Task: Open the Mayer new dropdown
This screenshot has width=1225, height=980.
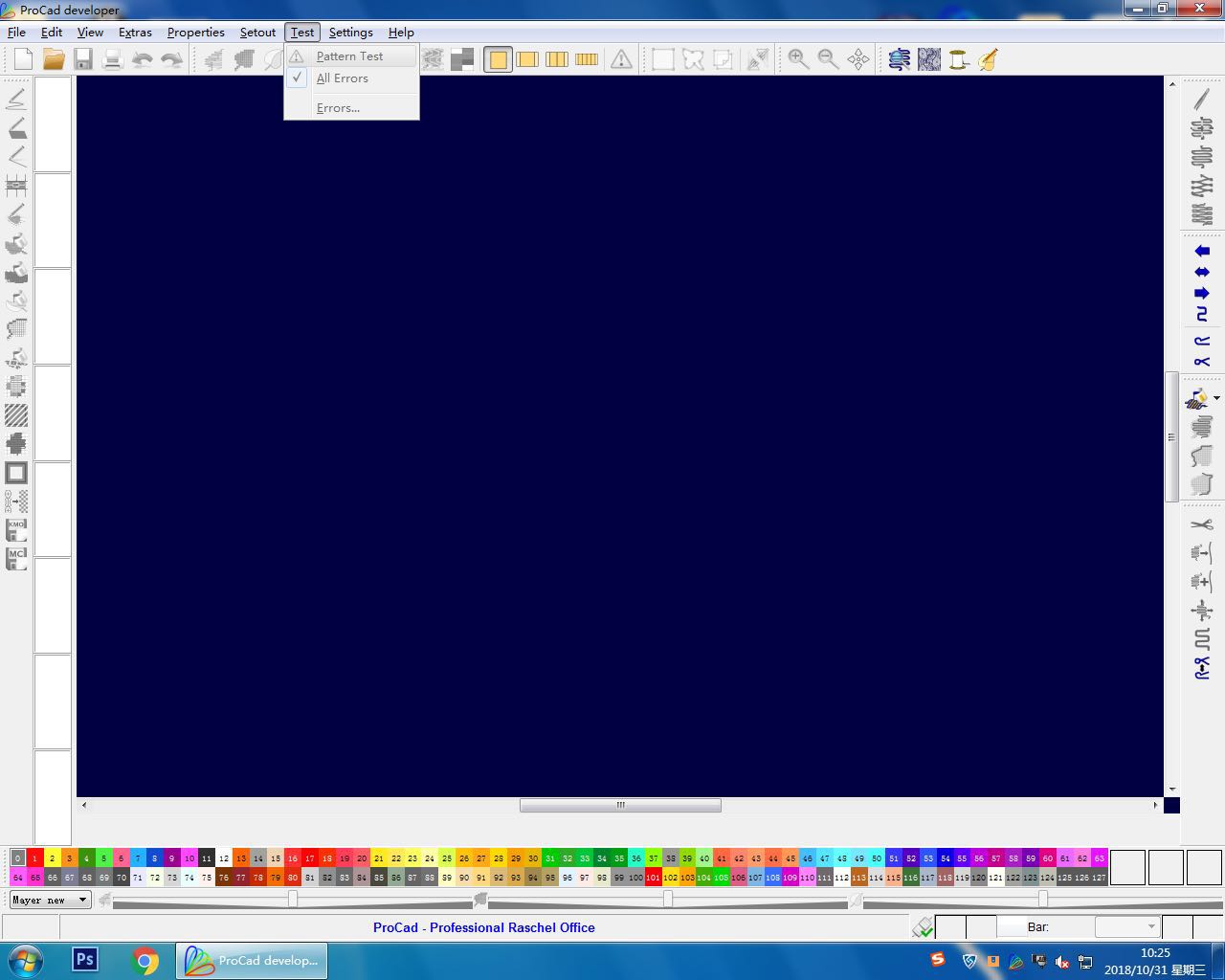Action: click(x=50, y=900)
